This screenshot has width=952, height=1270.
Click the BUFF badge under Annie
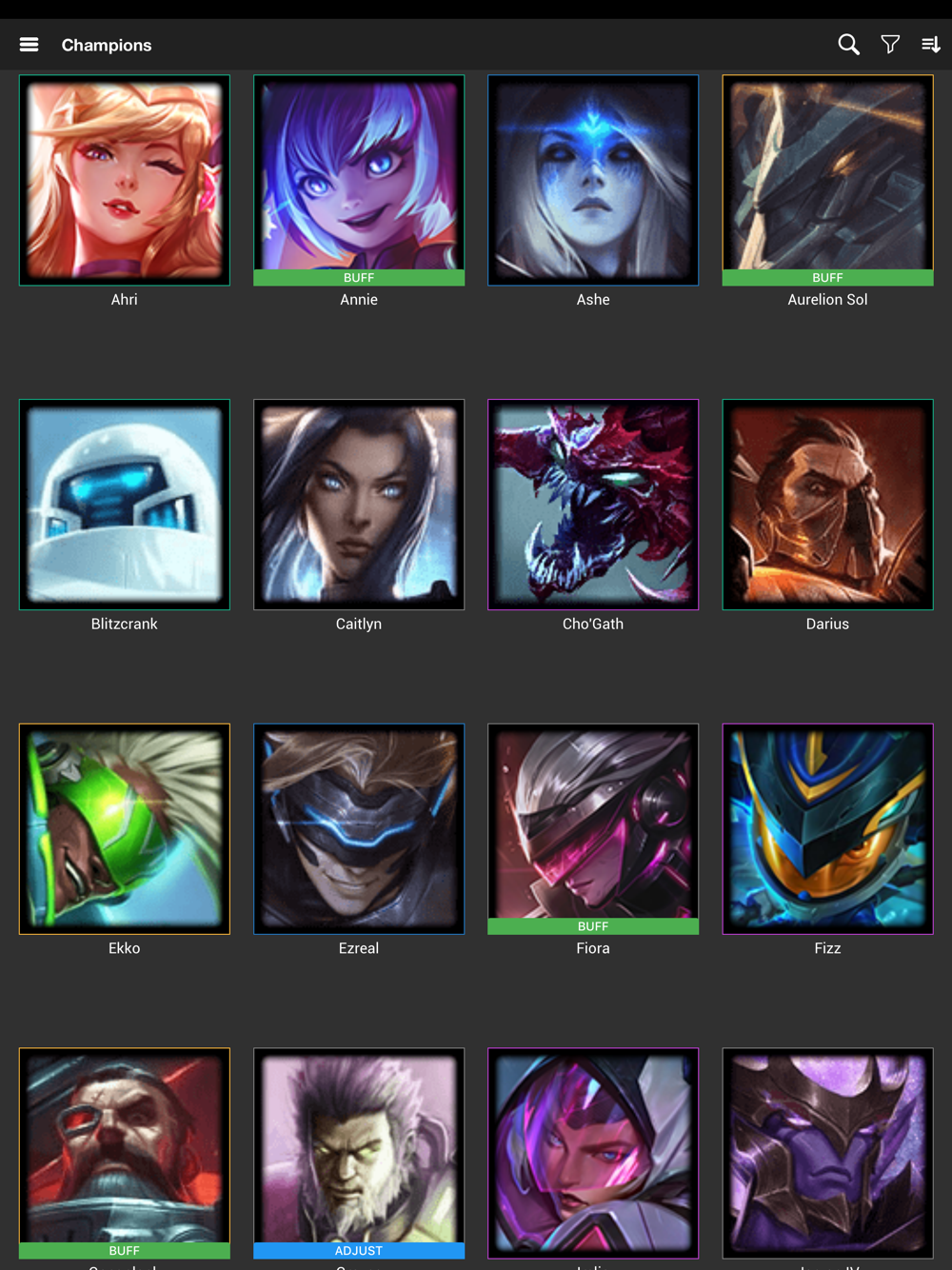point(359,278)
